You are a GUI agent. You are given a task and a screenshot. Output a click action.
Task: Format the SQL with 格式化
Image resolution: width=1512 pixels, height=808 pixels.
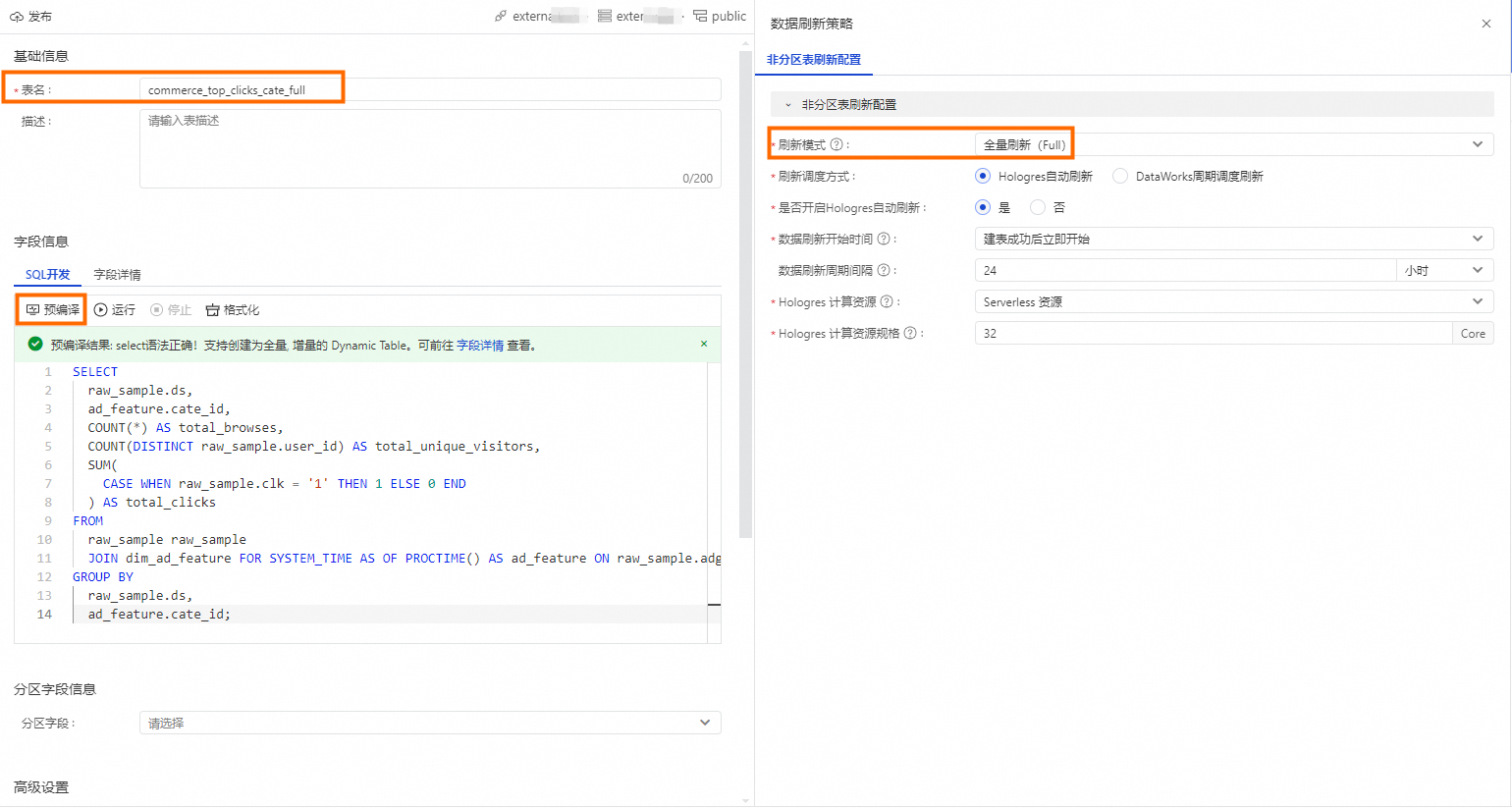point(233,309)
